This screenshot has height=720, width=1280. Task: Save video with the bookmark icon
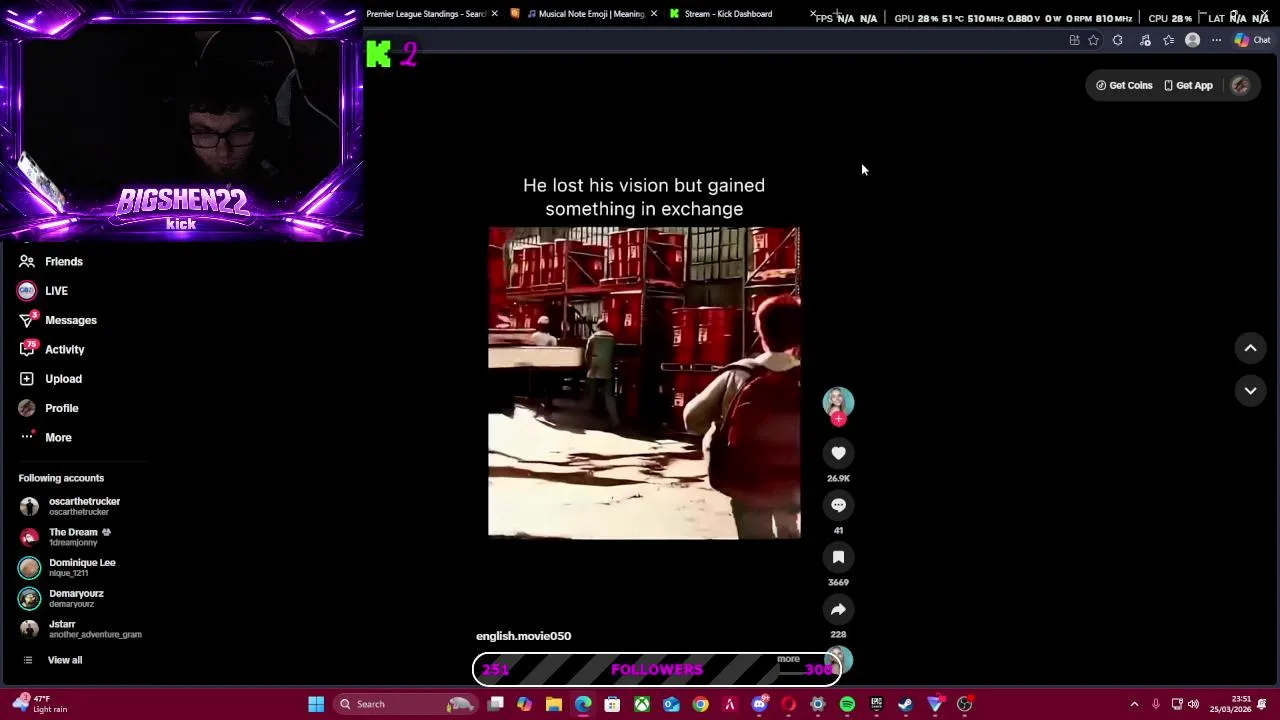[838, 557]
